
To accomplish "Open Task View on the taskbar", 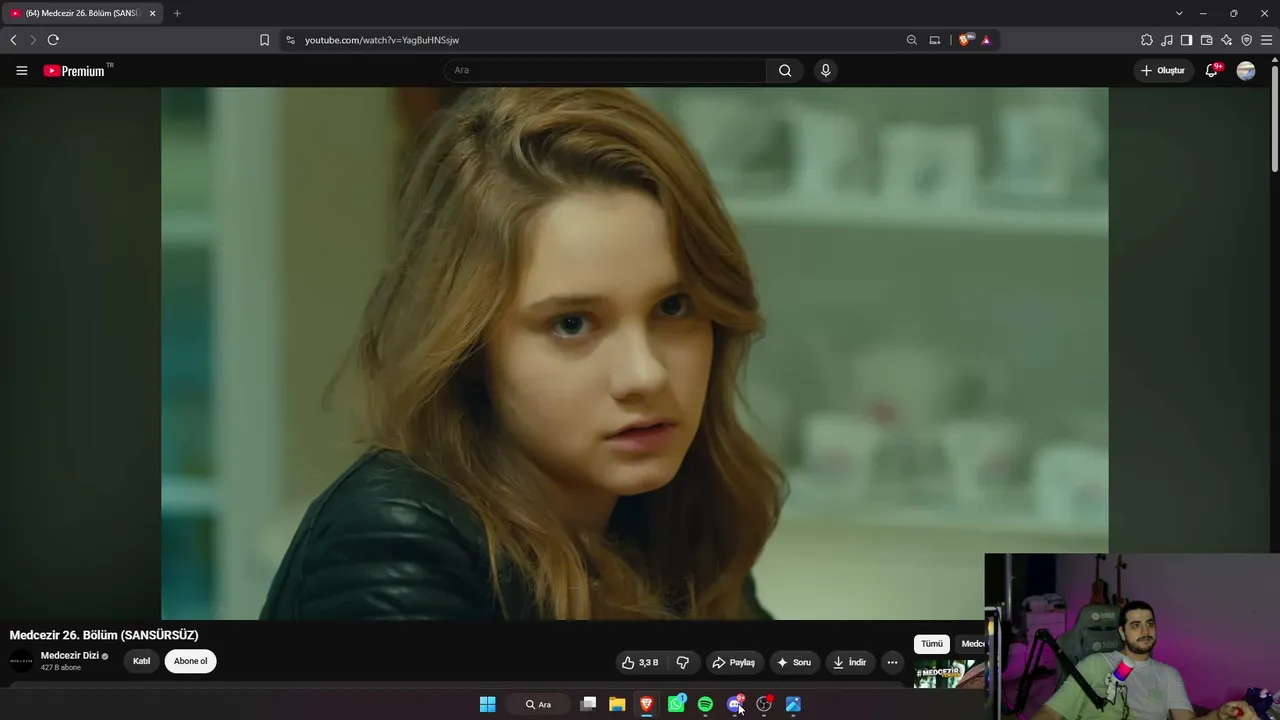I will tap(588, 705).
